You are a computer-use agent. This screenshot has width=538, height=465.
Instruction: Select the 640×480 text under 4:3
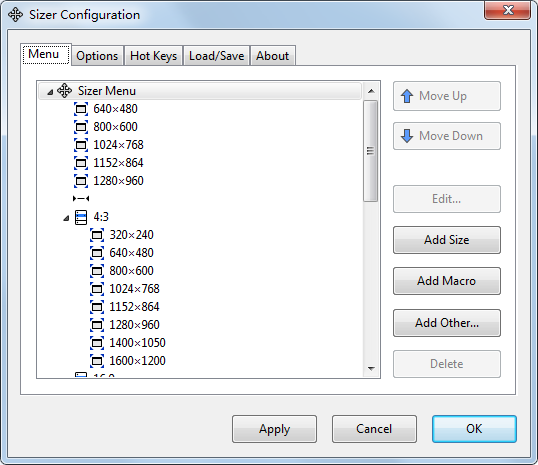coord(131,253)
